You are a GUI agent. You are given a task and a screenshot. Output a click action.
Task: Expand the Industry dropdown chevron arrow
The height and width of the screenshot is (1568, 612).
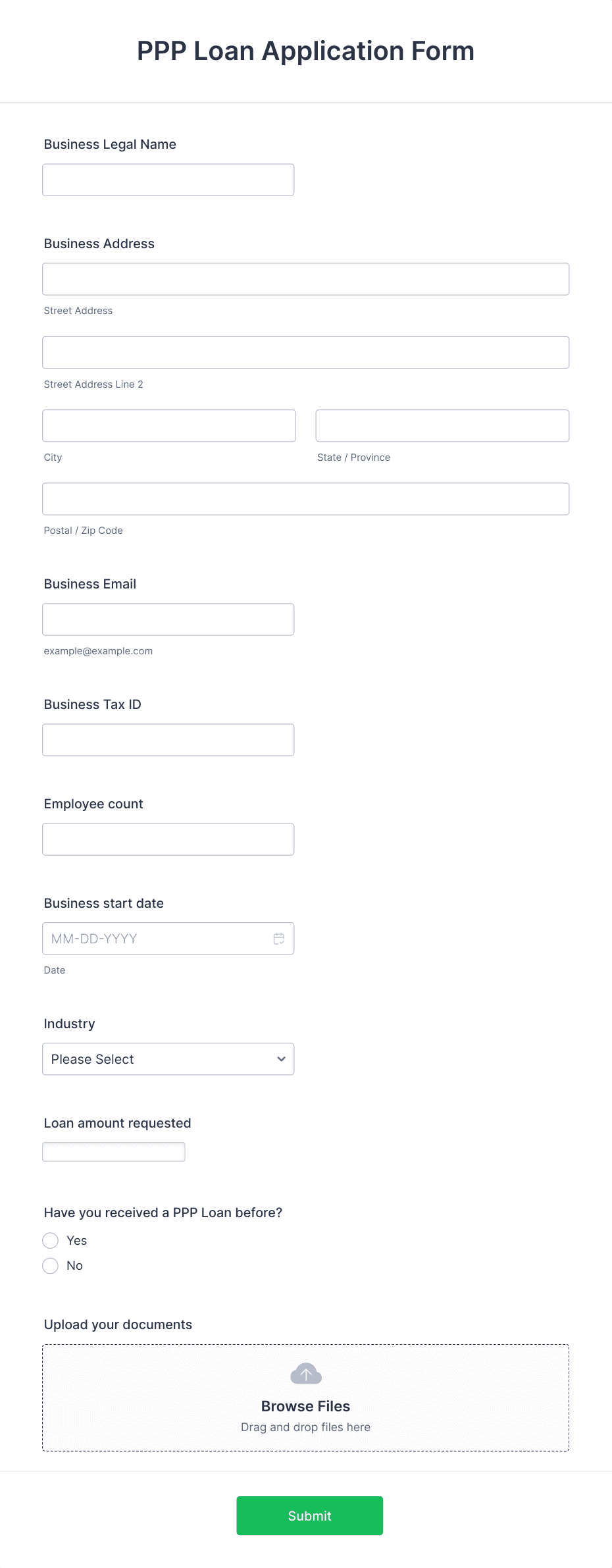tap(281, 1059)
